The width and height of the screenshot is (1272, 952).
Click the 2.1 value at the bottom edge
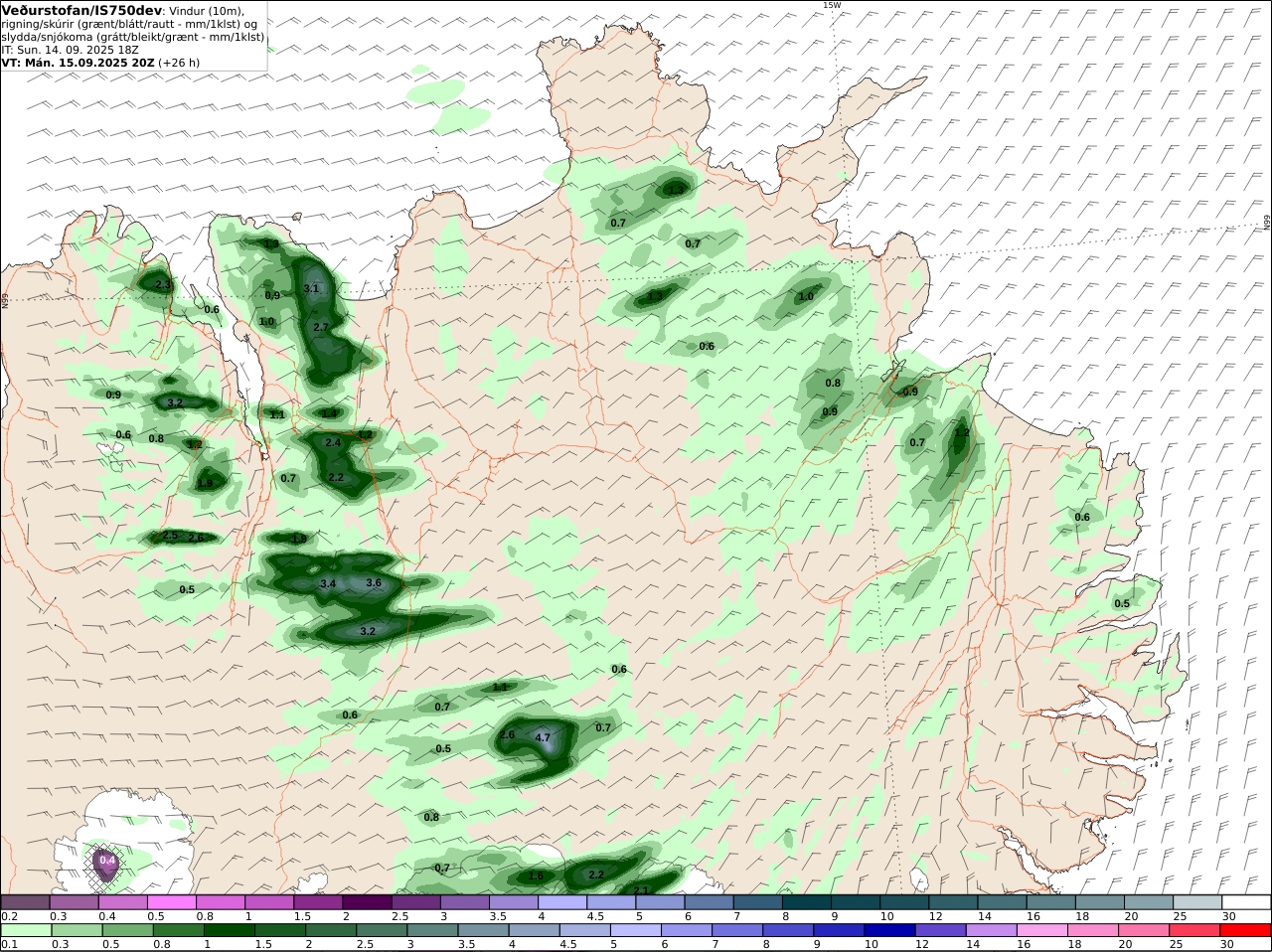(x=641, y=890)
